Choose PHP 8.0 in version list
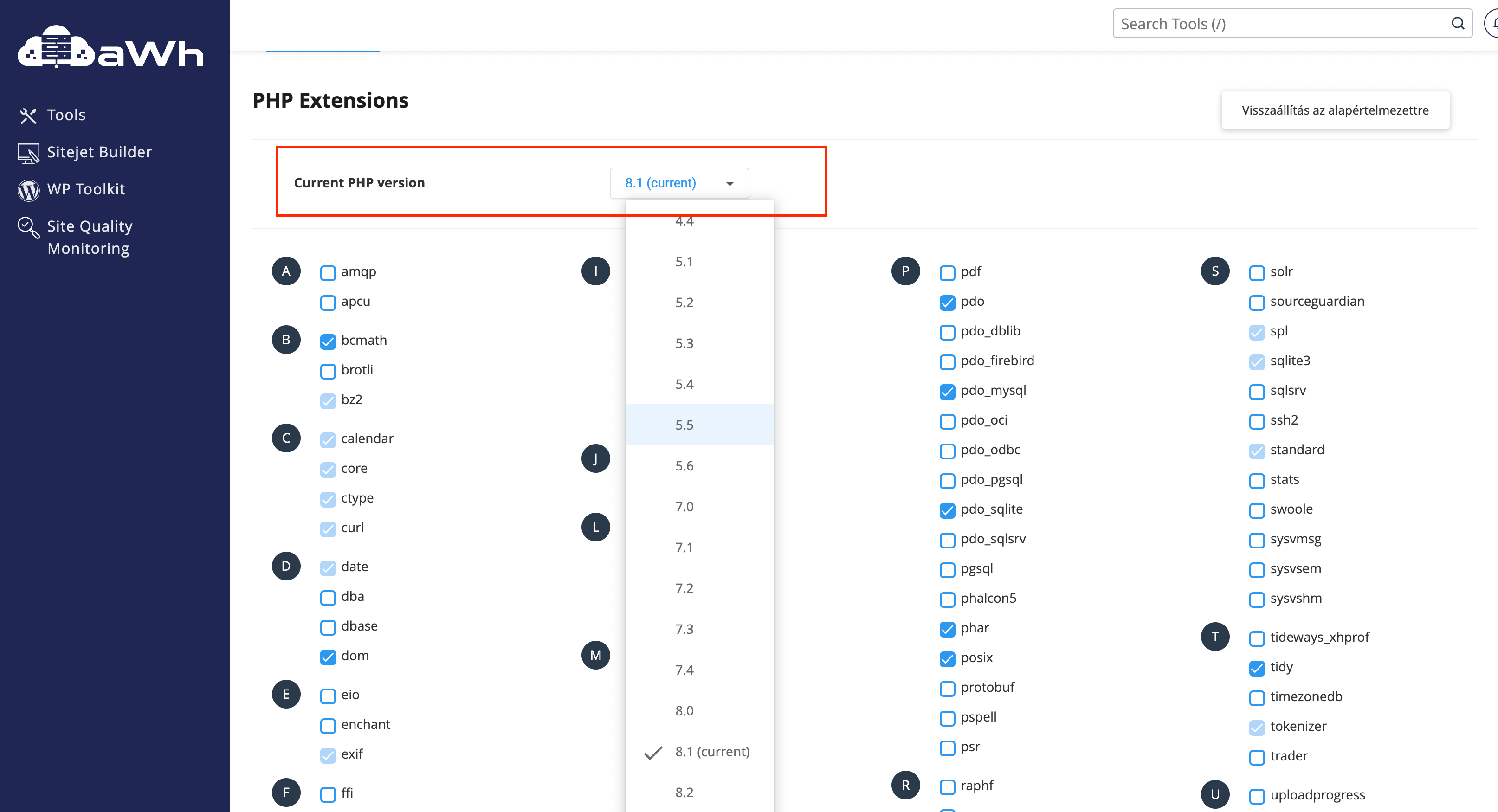The height and width of the screenshot is (812, 1498). pyautogui.click(x=699, y=710)
